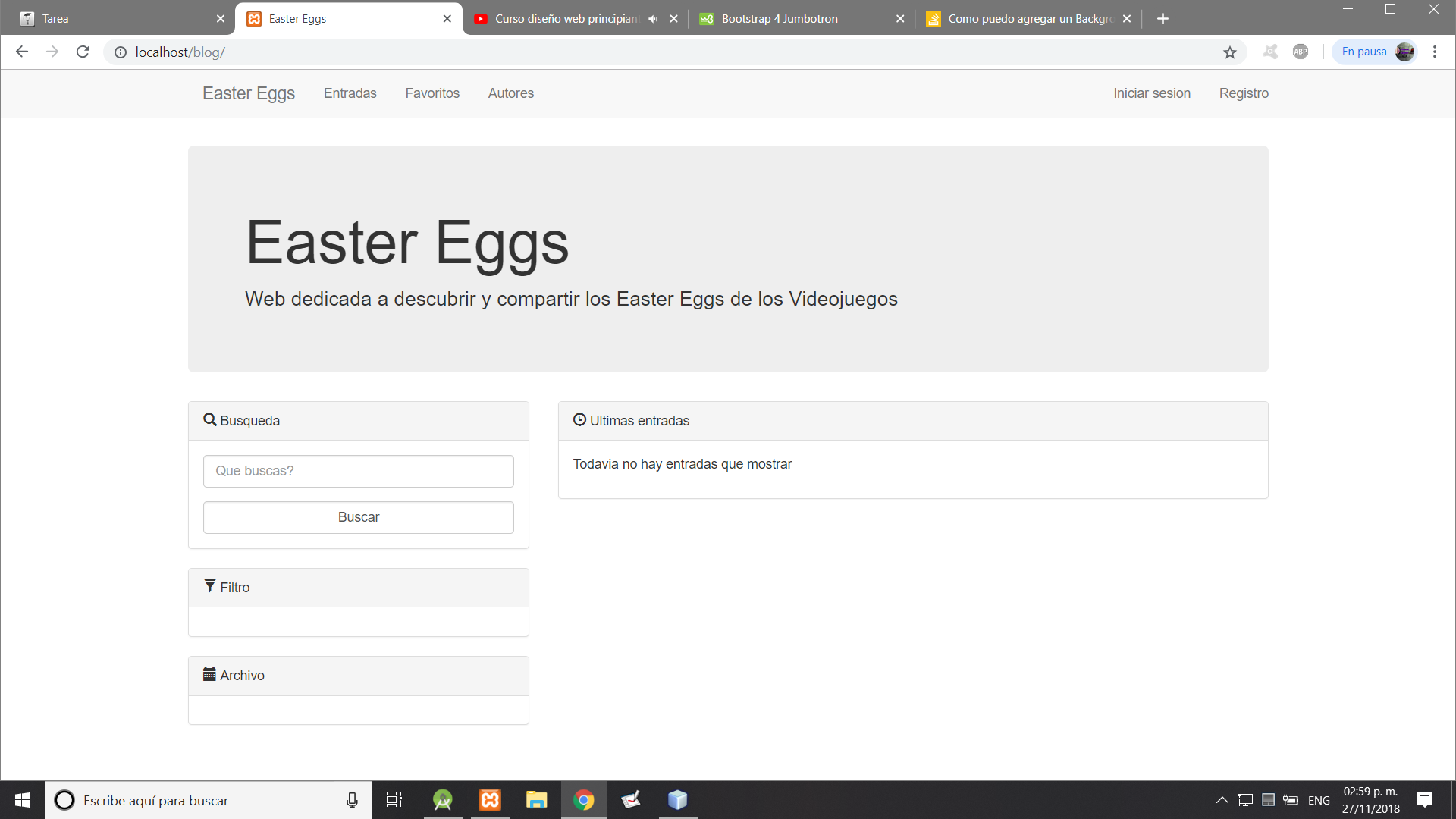Reload the localhost blog page
Screen dimensions: 1456x819
pos(83,52)
